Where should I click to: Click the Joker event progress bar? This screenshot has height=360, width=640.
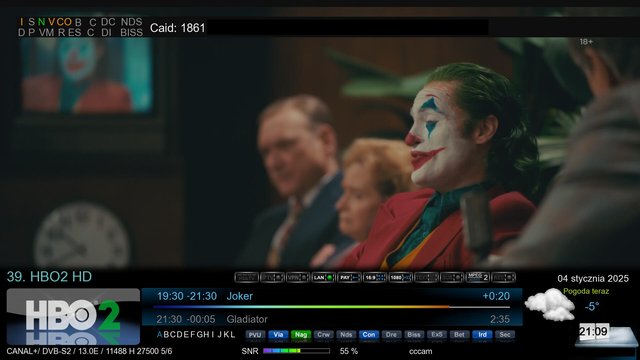(x=332, y=307)
